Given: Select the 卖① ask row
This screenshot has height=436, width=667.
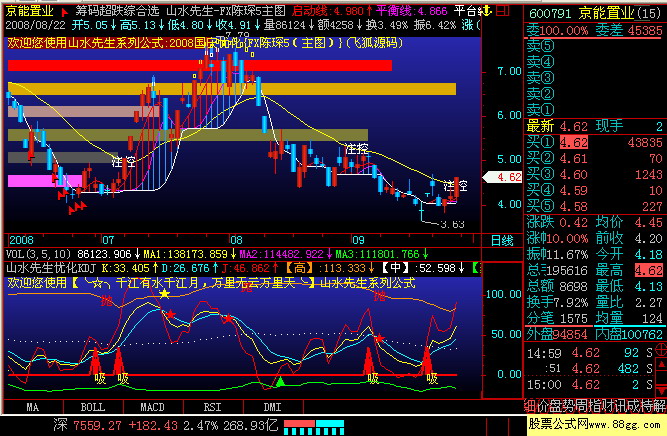Looking at the screenshot, I should click(x=595, y=110).
